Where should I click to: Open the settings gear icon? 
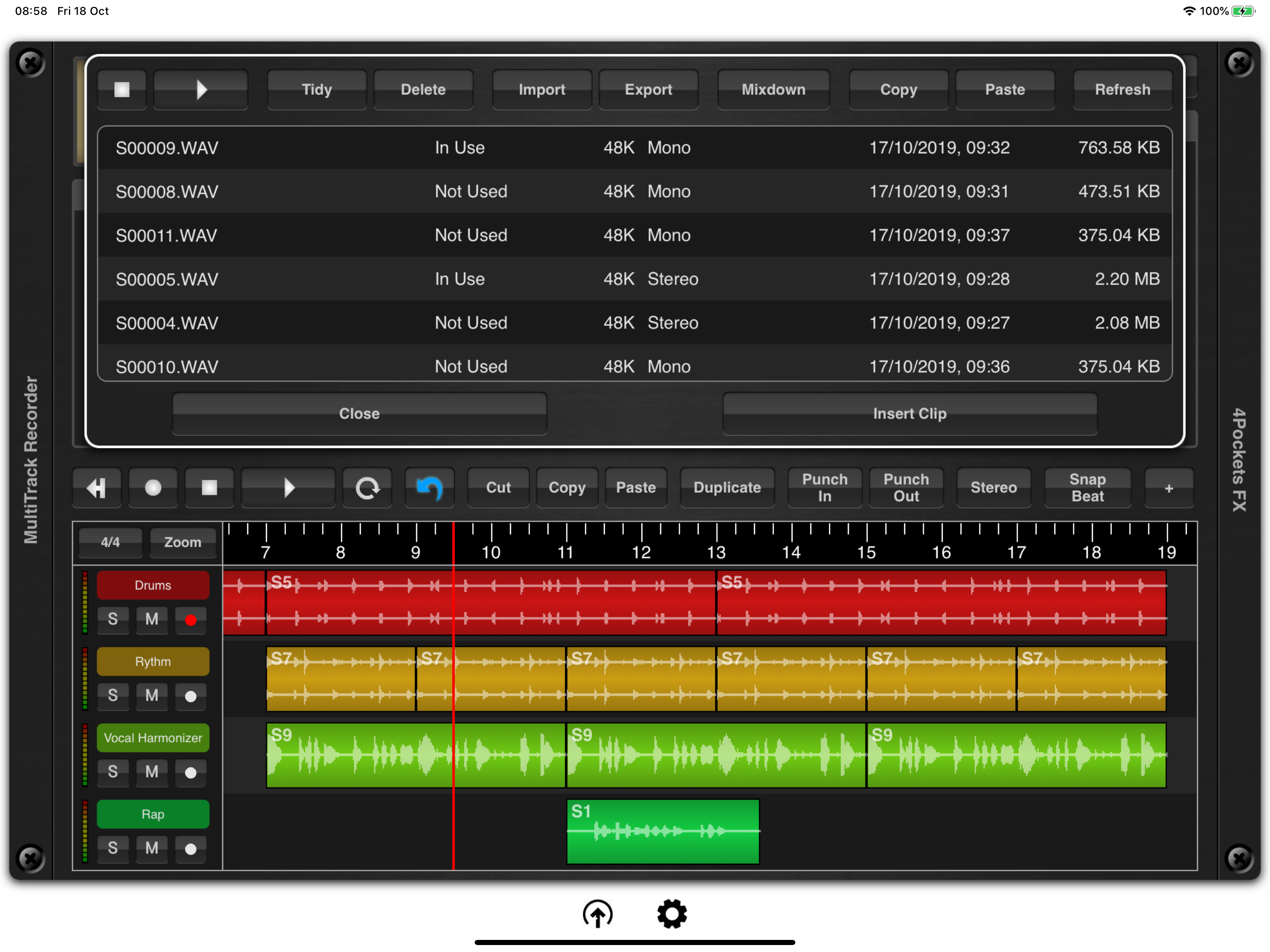pos(671,913)
